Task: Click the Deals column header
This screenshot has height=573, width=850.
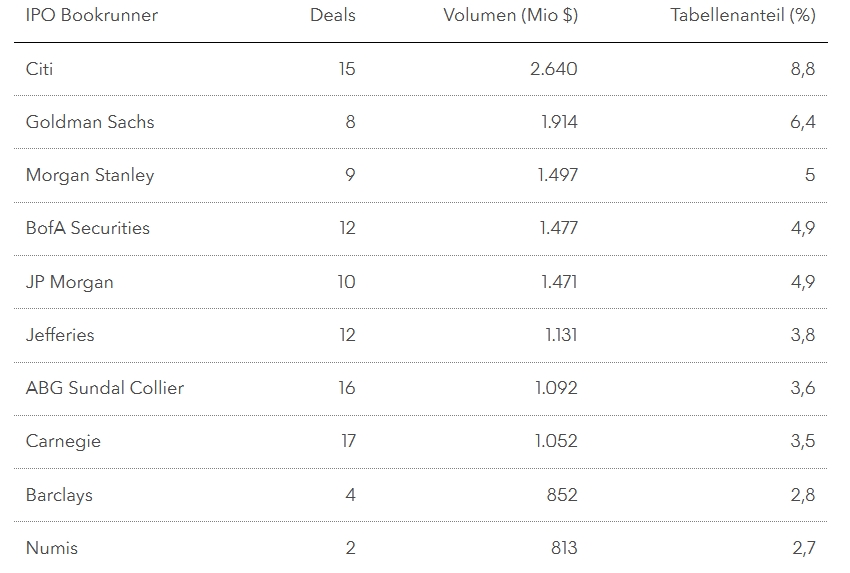Action: 332,15
